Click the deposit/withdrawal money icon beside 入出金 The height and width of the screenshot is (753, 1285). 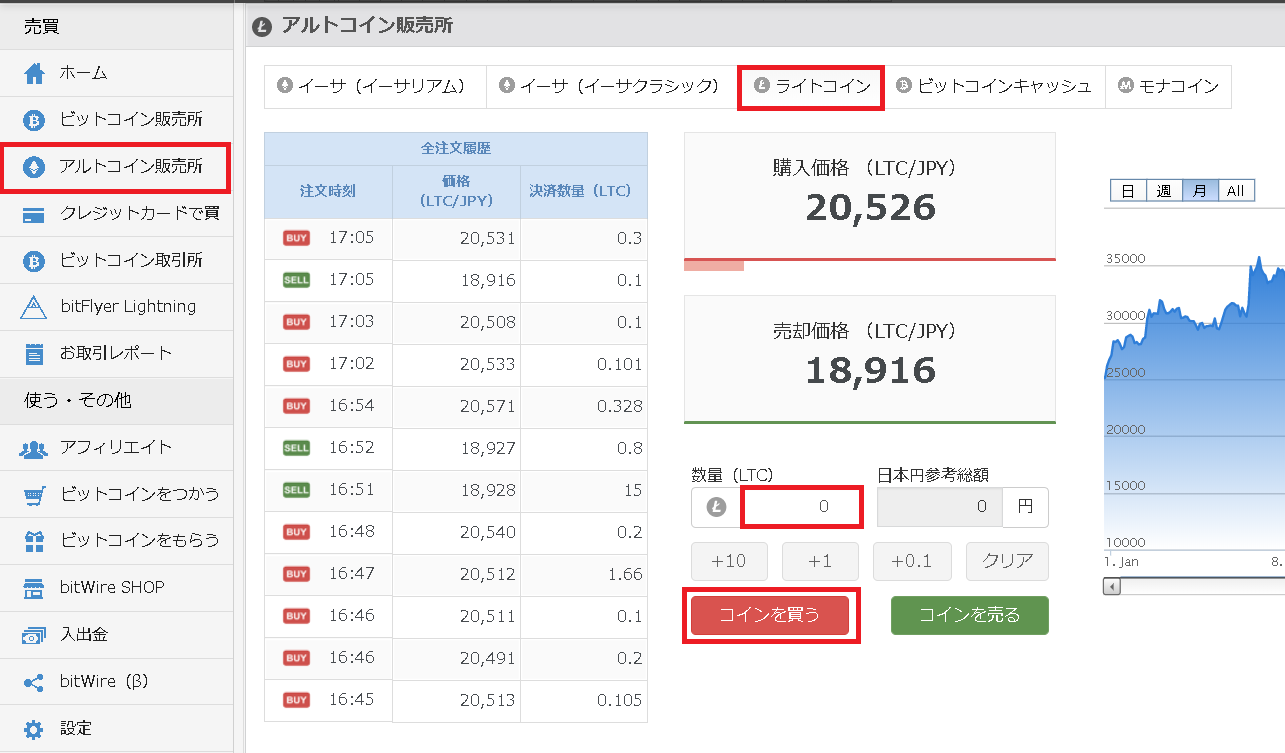tap(34, 635)
